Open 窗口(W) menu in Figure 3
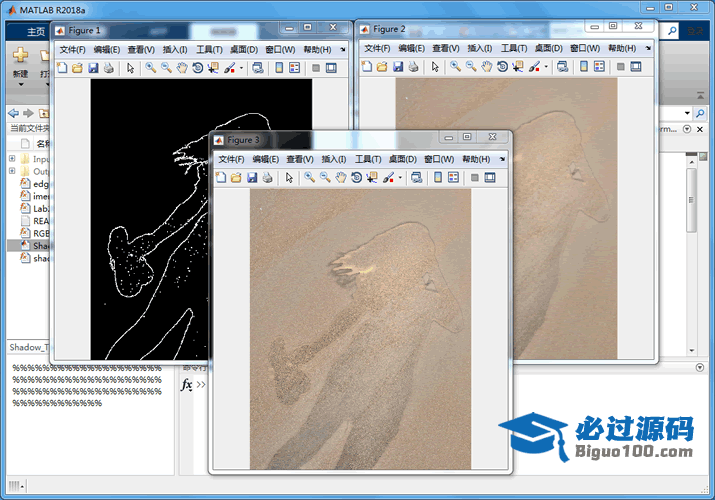This screenshot has height=500, width=715. coord(439,159)
